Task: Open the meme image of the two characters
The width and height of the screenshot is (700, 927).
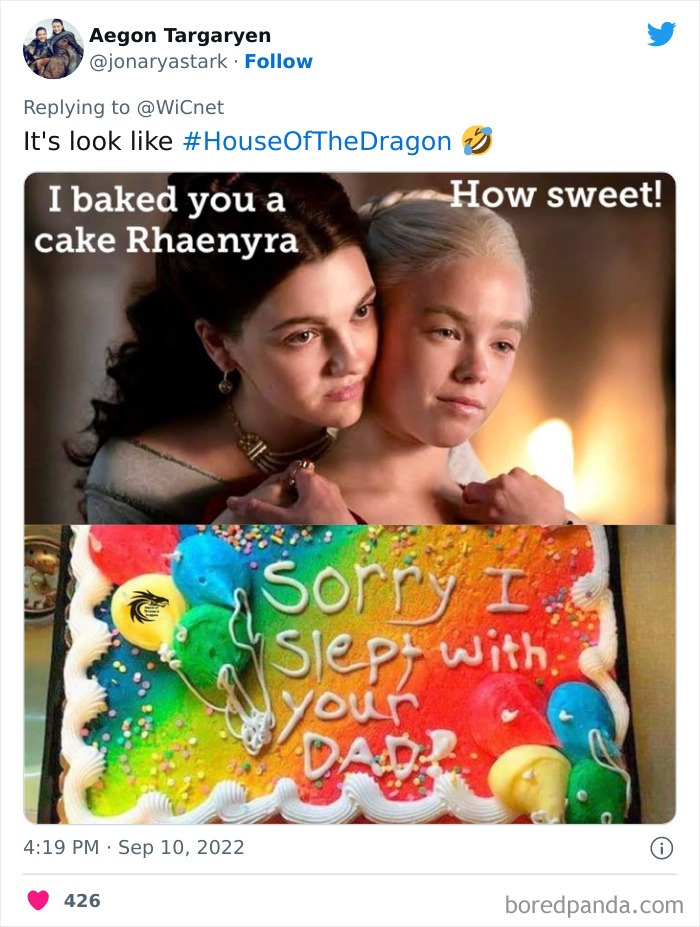Action: 350,345
